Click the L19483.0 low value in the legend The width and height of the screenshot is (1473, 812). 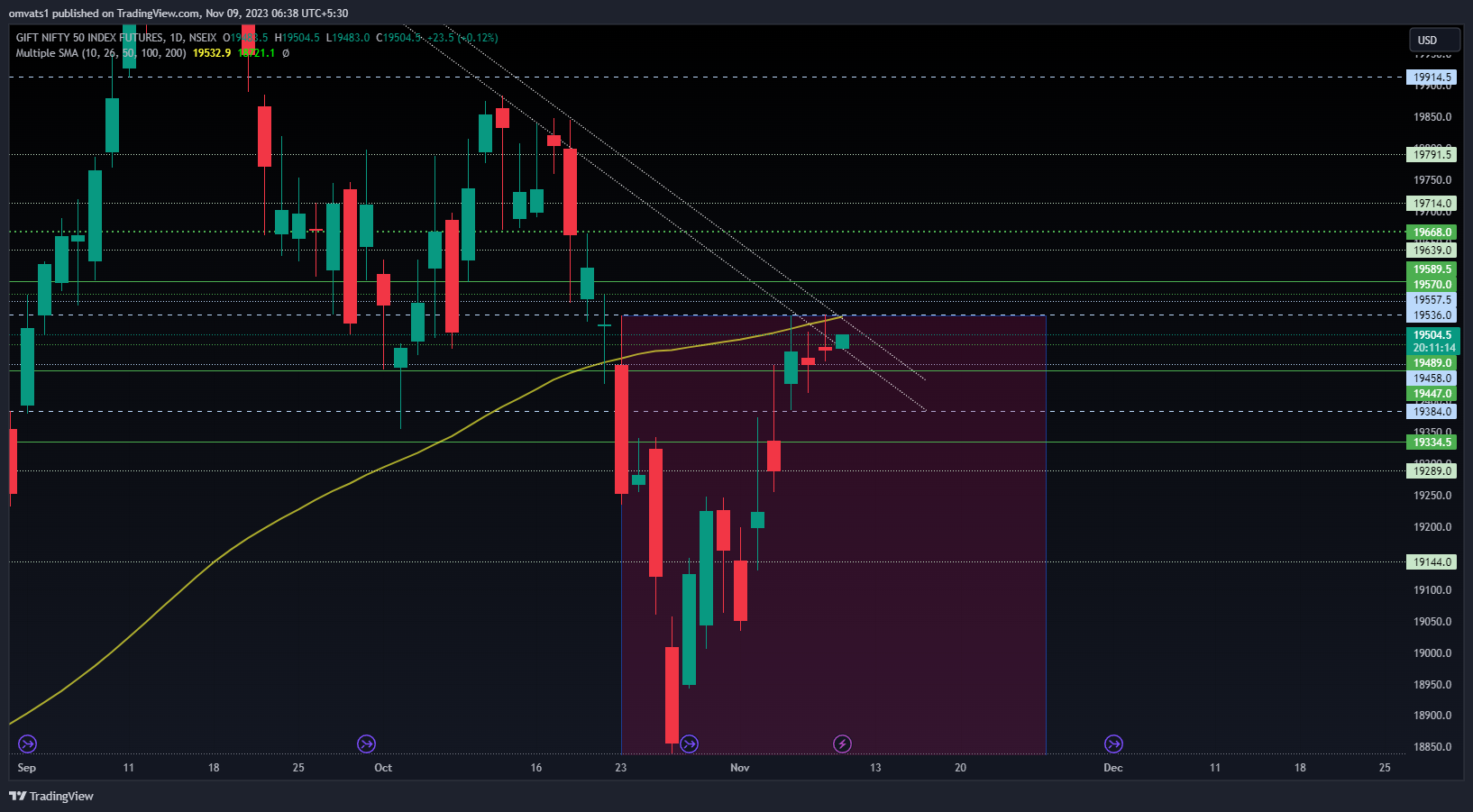click(x=348, y=38)
